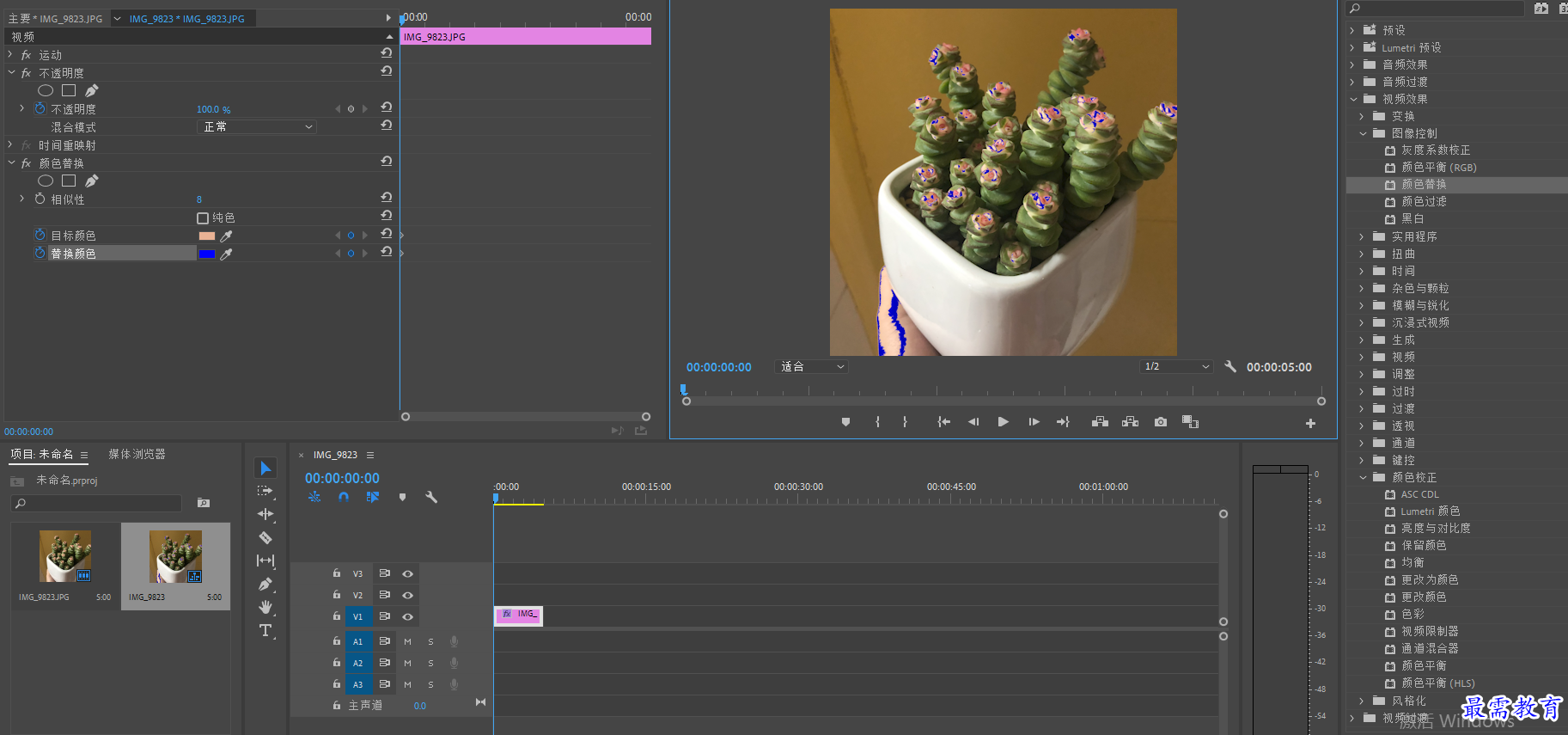1568x735 pixels.
Task: Click the 不透明度 value 100.0 %
Action: 213,109
